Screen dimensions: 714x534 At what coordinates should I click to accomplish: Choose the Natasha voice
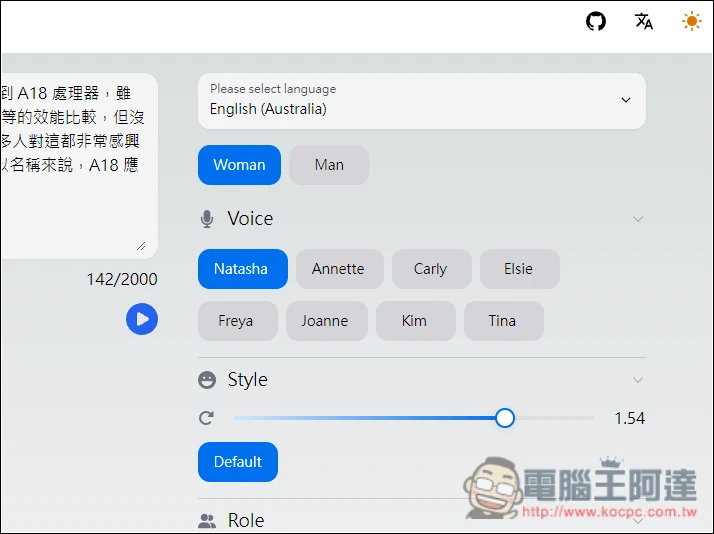pos(243,269)
